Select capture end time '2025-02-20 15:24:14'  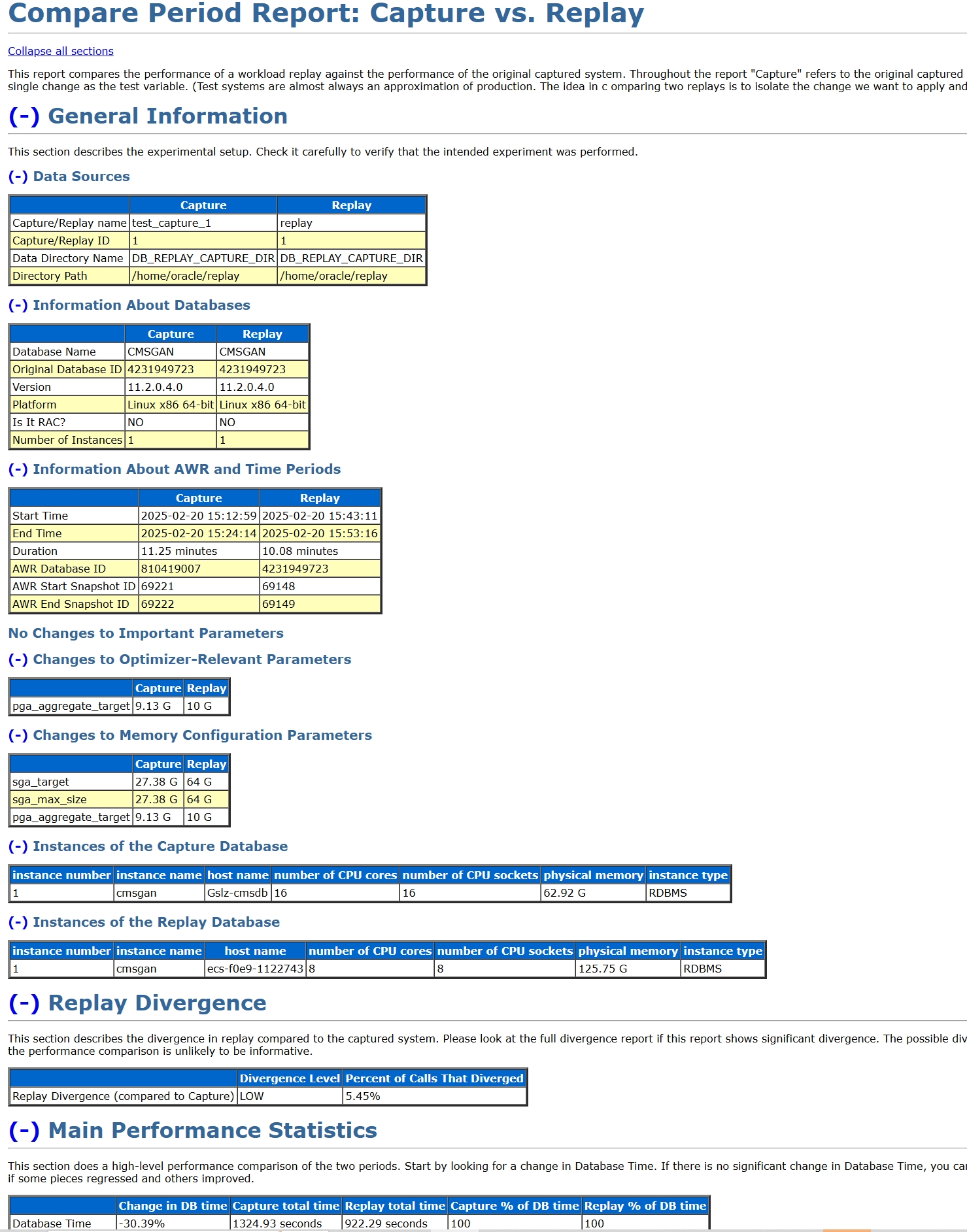tap(199, 533)
